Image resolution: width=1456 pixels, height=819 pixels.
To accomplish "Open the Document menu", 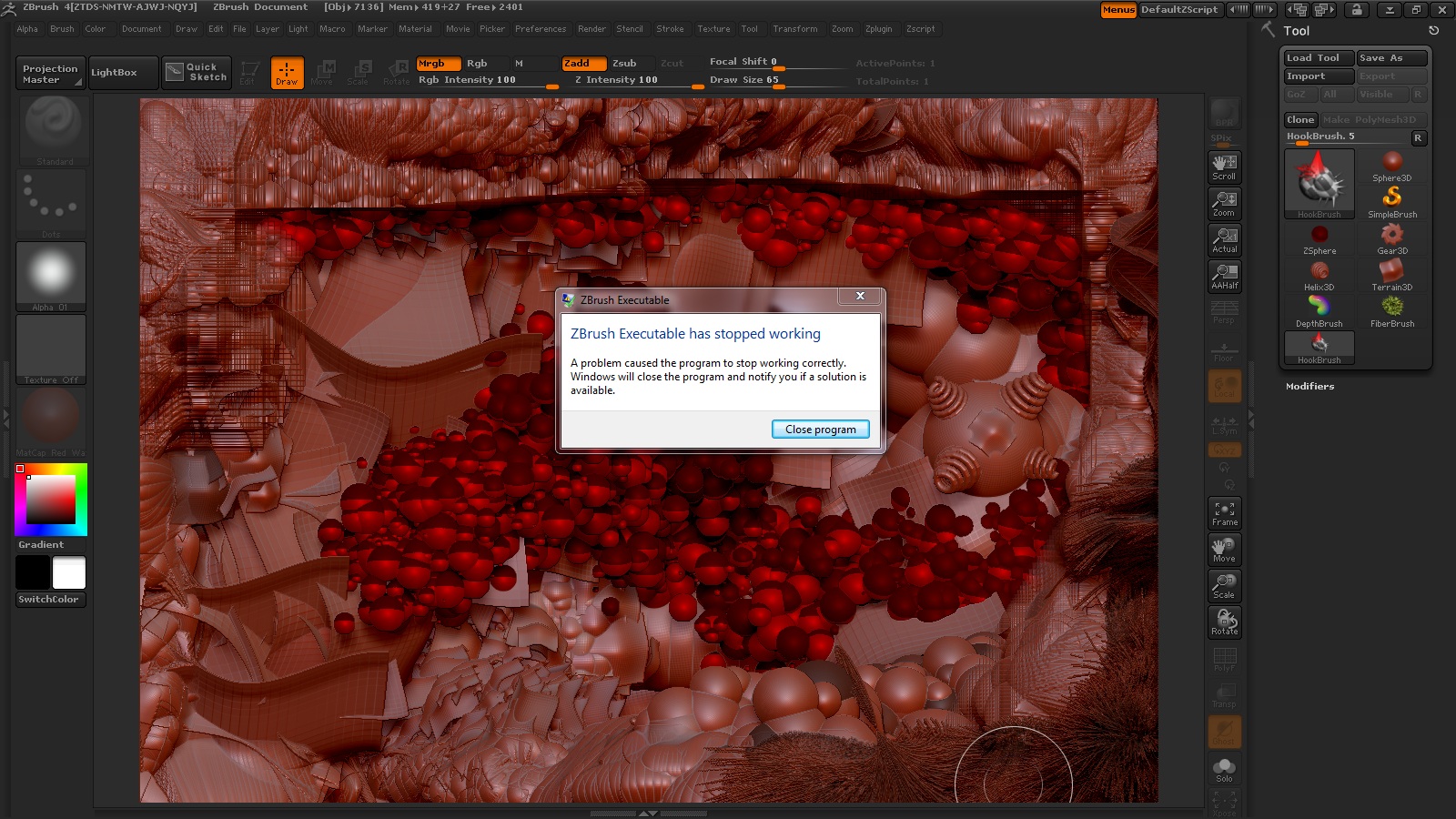I will pyautogui.click(x=142, y=29).
